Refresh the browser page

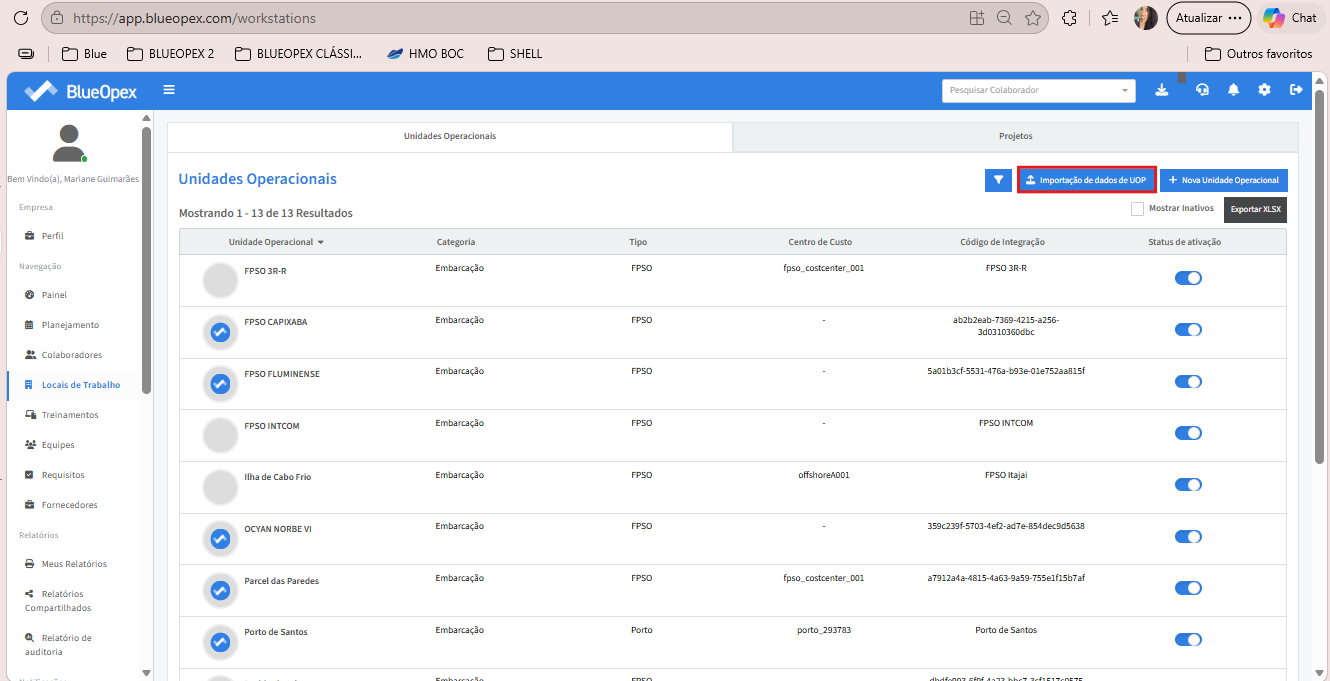pos(20,18)
